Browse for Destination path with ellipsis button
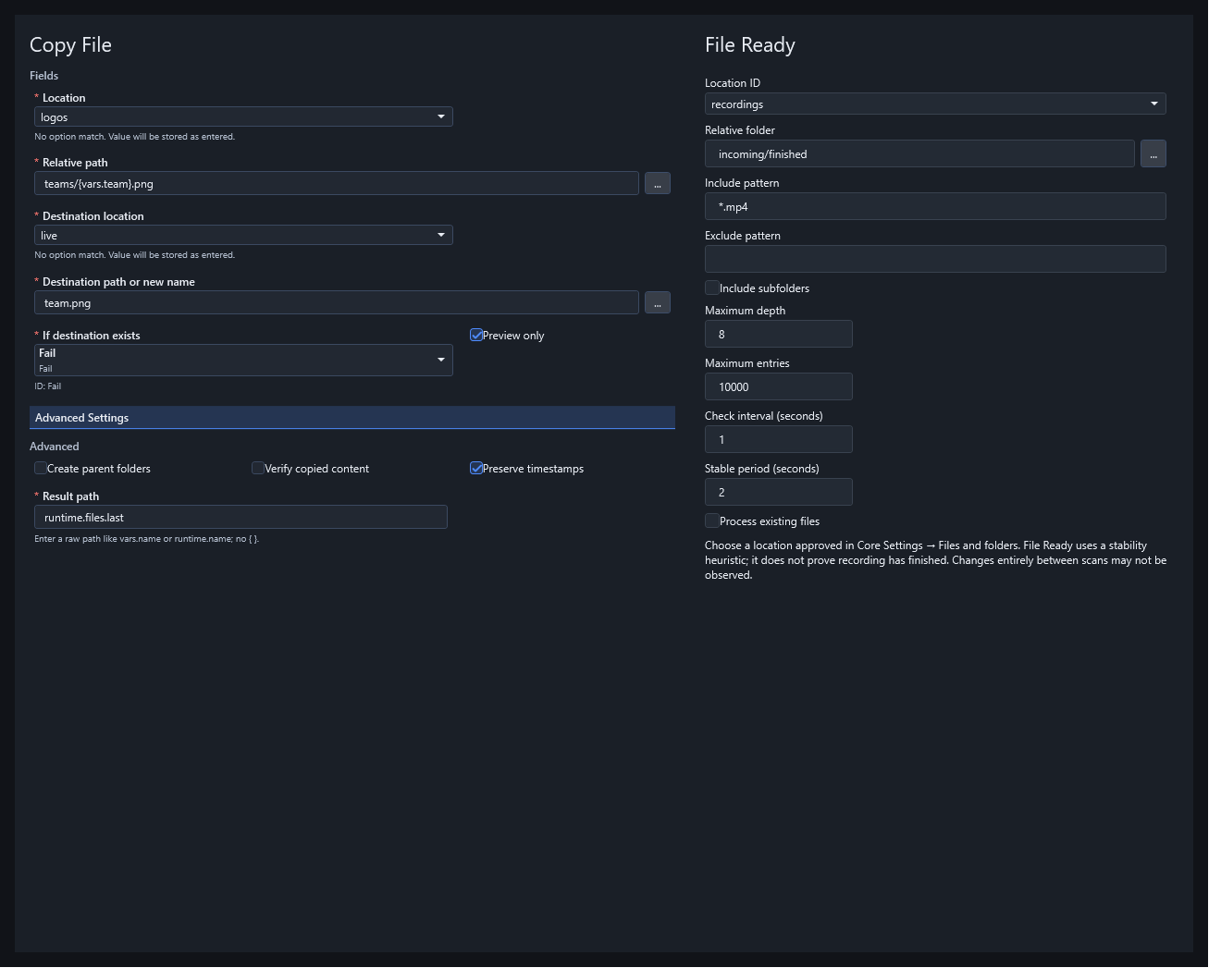The image size is (1221, 980). click(658, 302)
